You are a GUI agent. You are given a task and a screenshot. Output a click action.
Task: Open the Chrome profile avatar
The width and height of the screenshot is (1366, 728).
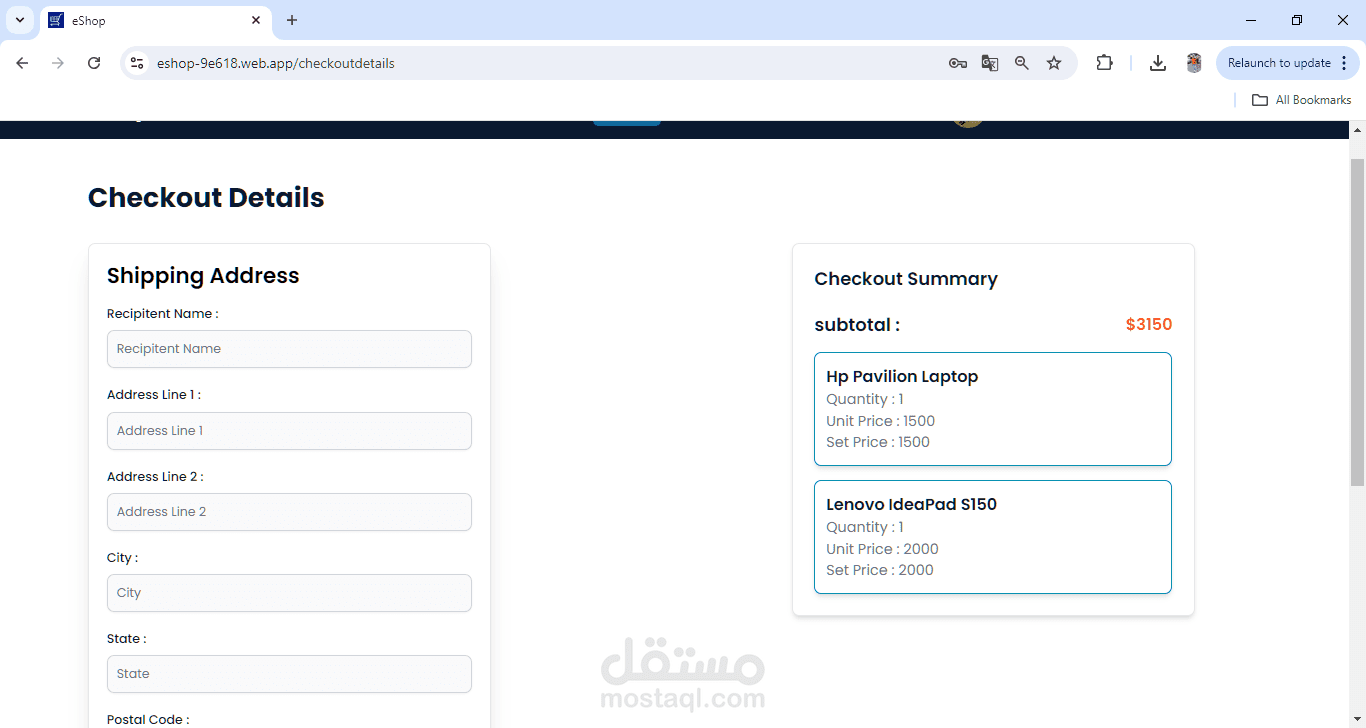click(x=1194, y=63)
